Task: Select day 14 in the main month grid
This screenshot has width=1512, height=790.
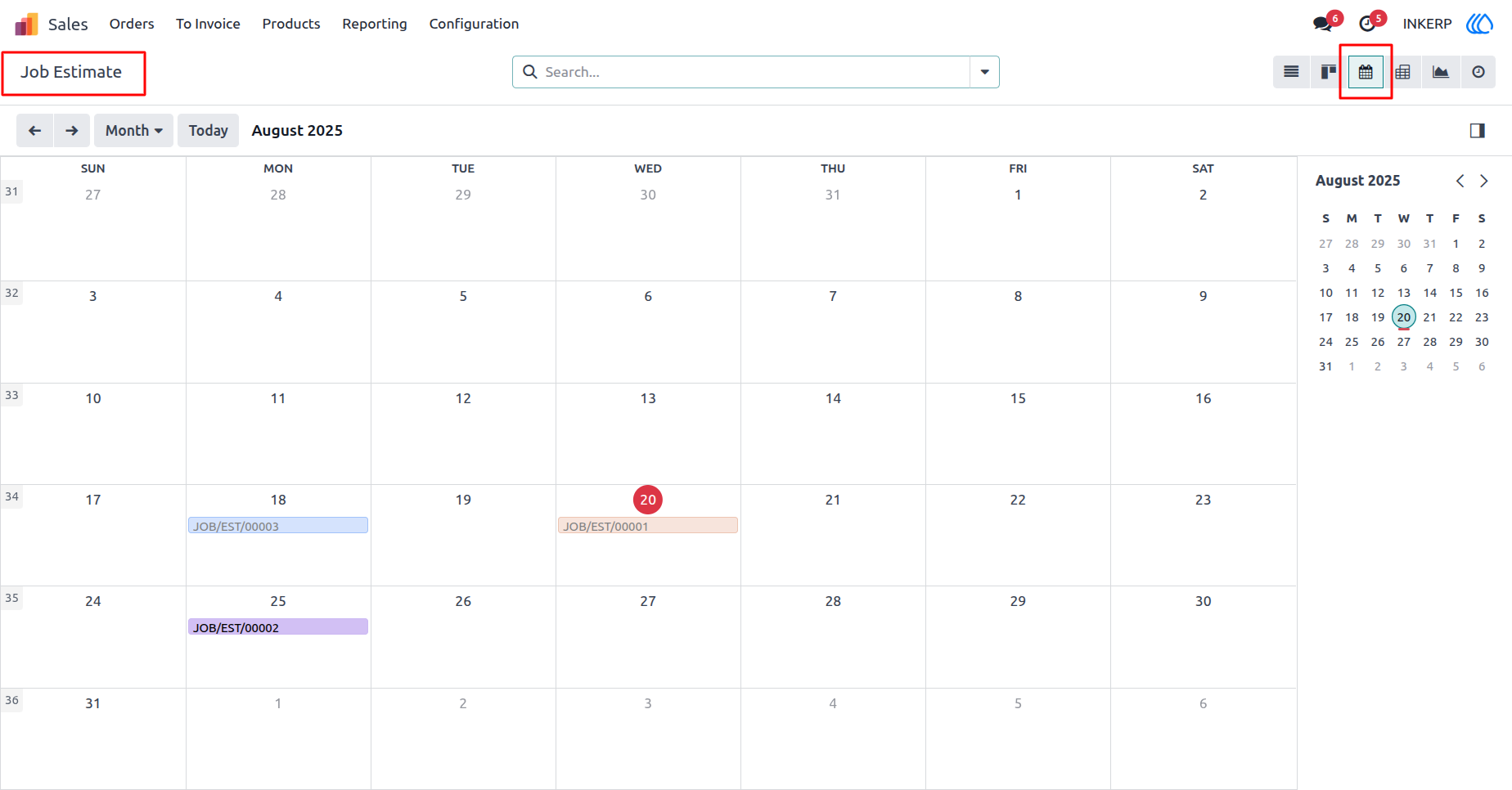Action: click(x=833, y=398)
